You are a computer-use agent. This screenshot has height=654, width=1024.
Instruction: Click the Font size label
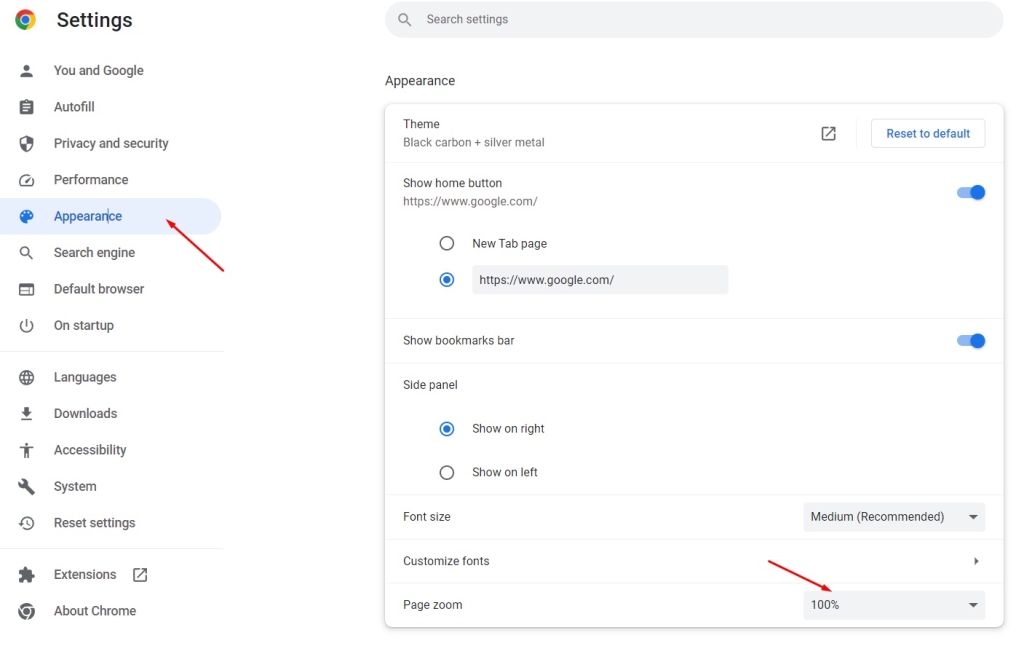point(426,517)
